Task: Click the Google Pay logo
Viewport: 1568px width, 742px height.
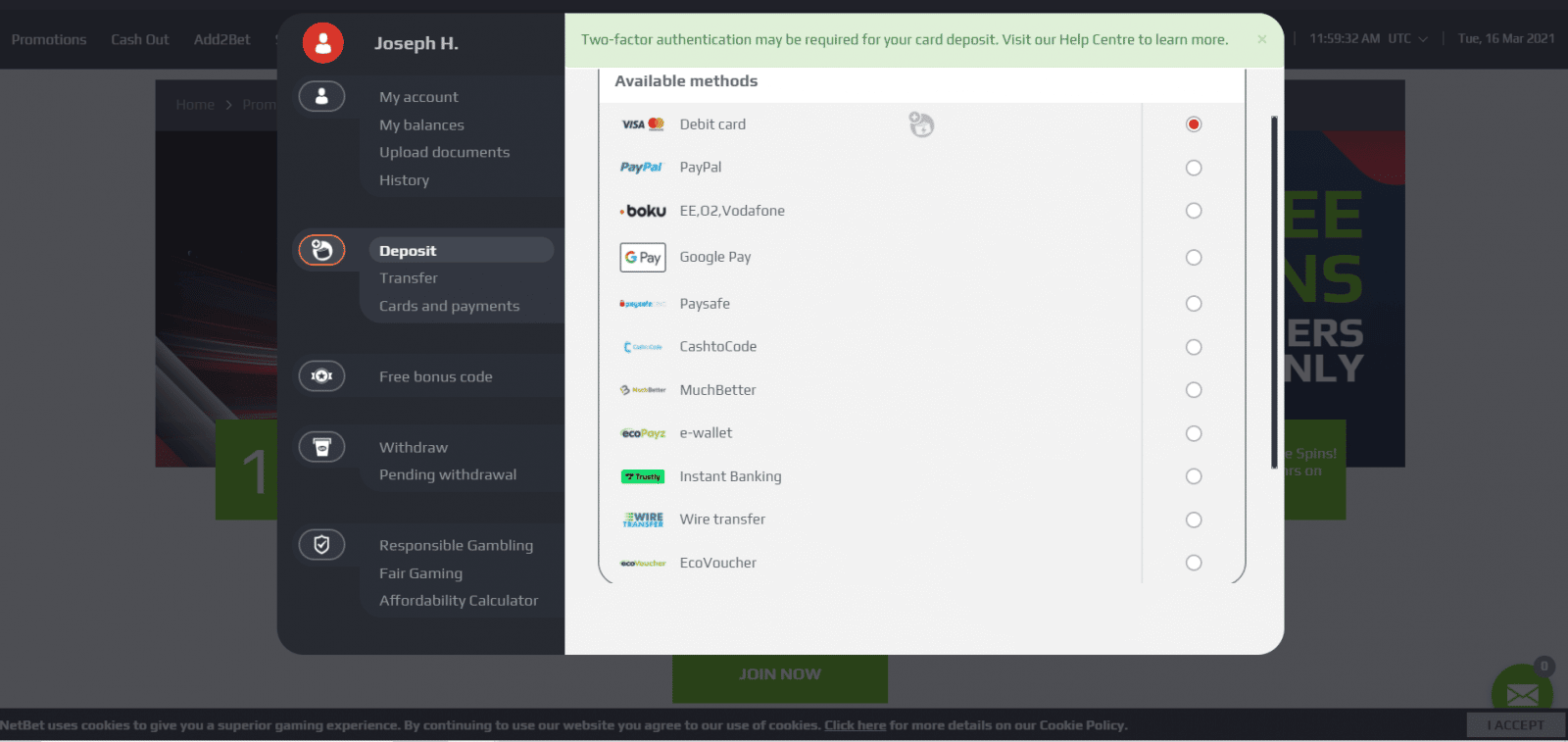Action: [x=643, y=257]
